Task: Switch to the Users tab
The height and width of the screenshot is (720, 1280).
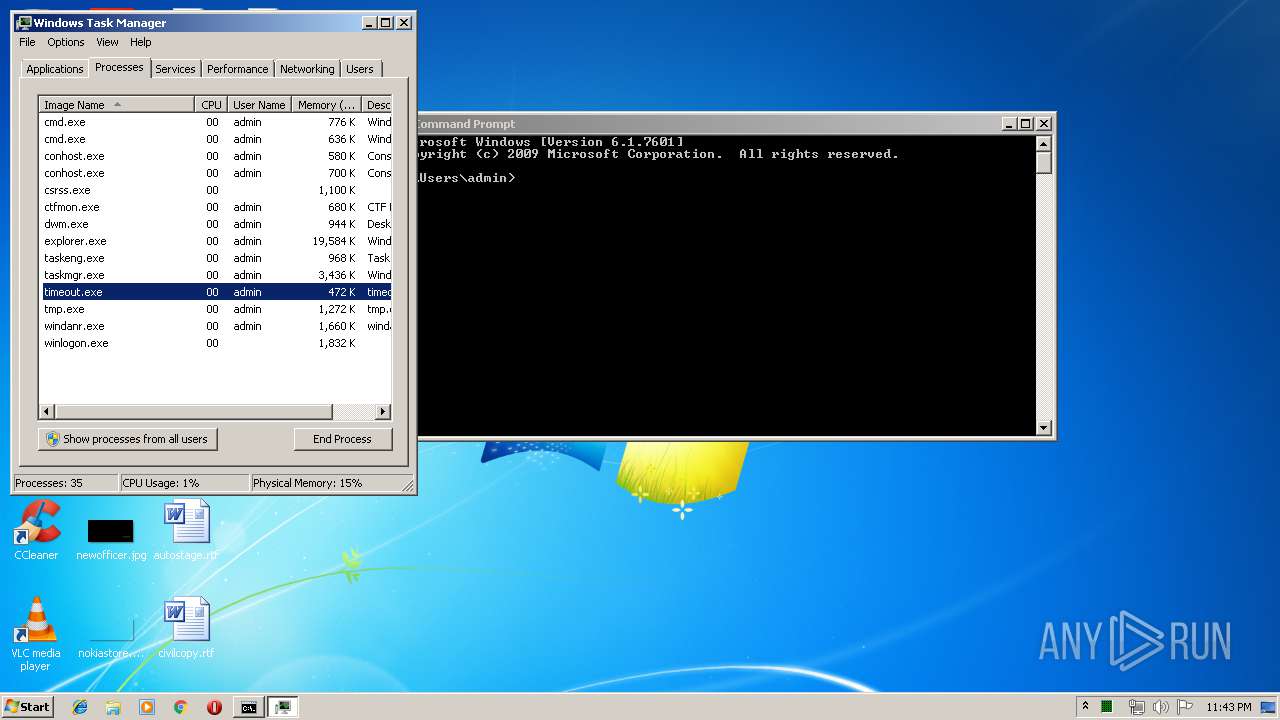Action: pos(360,69)
